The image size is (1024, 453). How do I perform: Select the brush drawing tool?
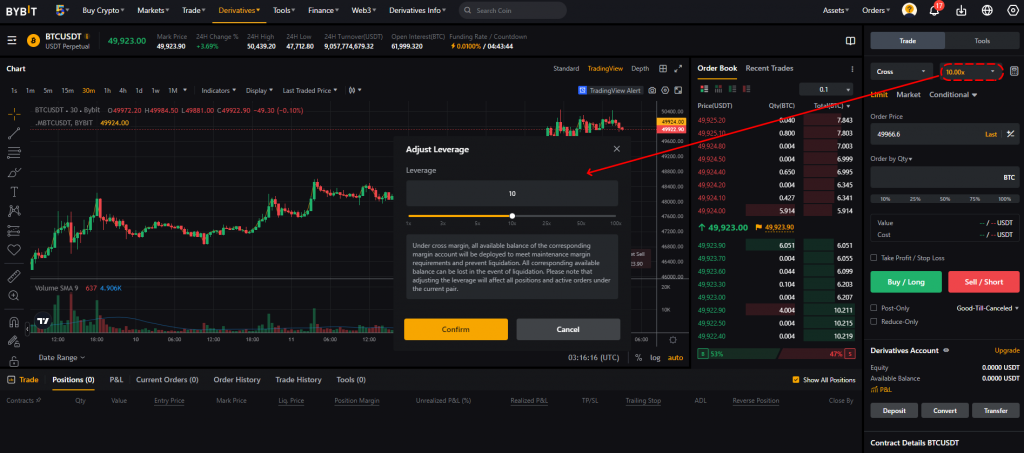coord(14,173)
